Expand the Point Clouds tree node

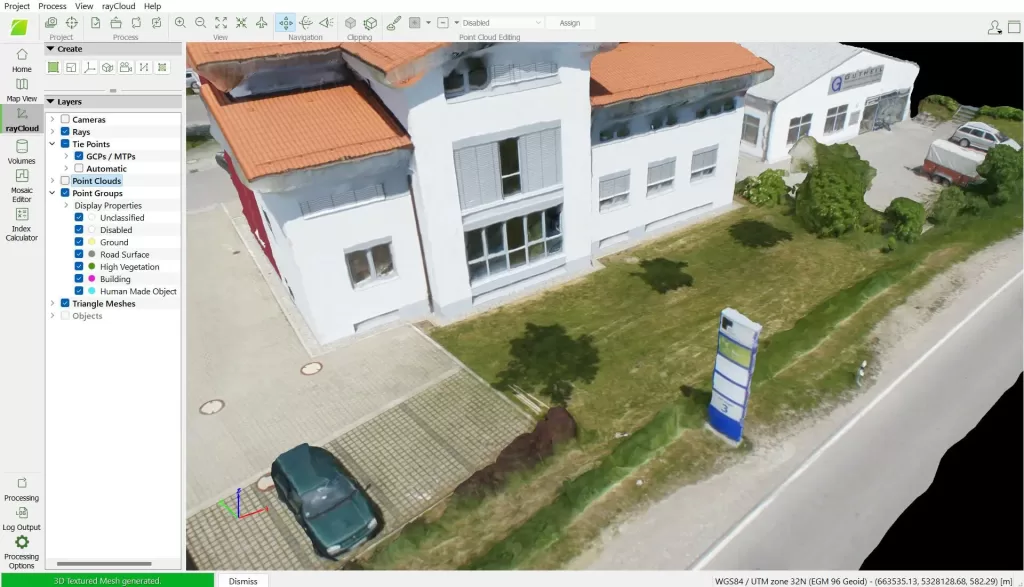52,181
